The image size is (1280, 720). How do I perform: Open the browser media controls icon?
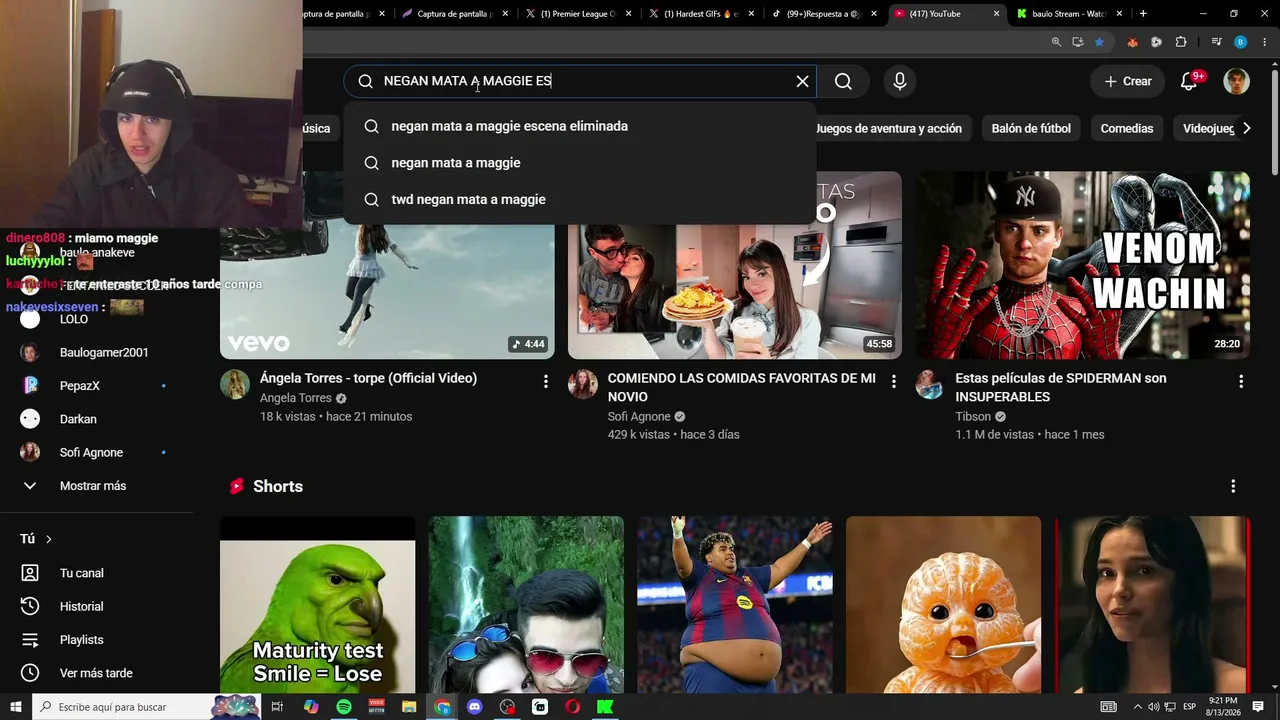(x=1216, y=42)
